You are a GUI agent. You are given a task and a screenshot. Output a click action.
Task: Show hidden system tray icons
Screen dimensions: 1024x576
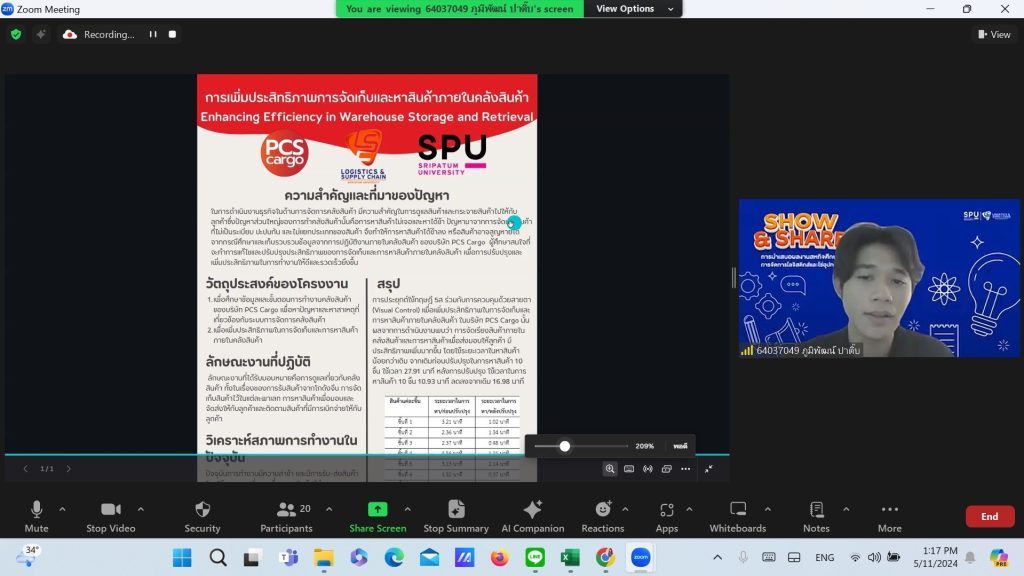[x=717, y=558]
